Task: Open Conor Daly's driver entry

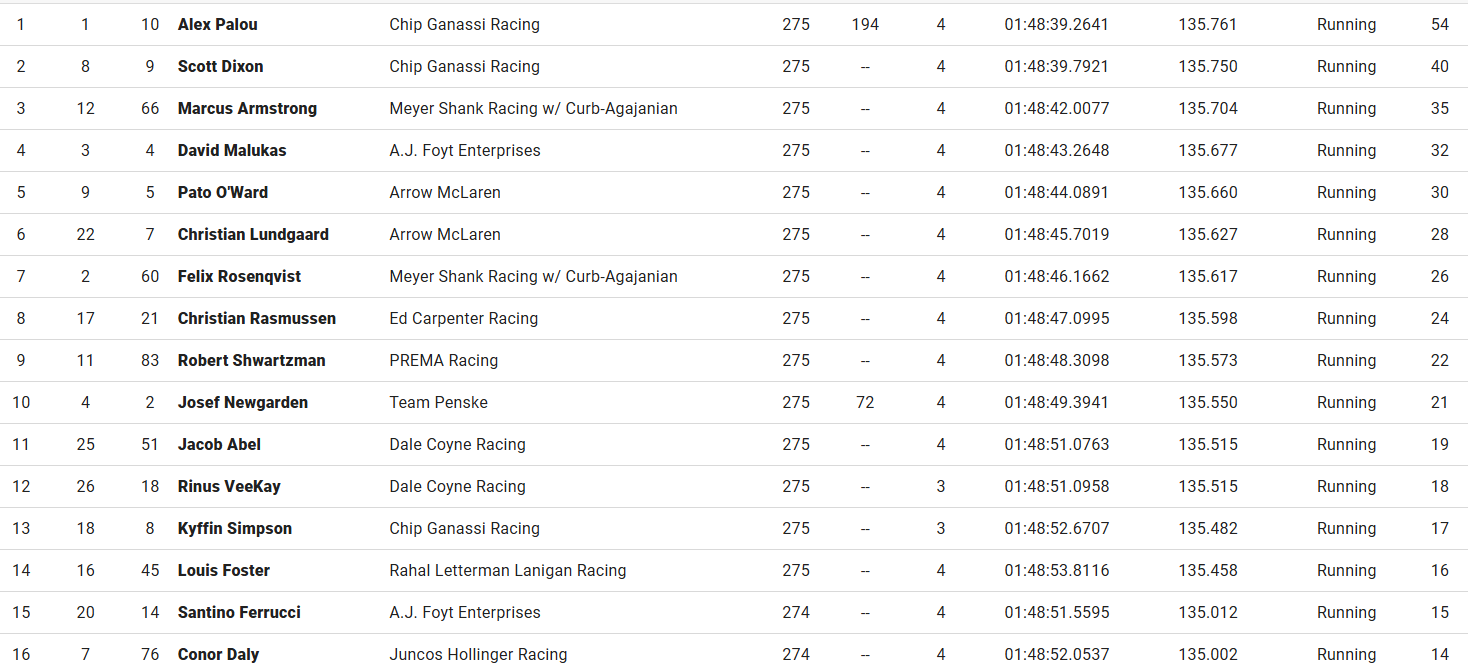Action: point(218,655)
